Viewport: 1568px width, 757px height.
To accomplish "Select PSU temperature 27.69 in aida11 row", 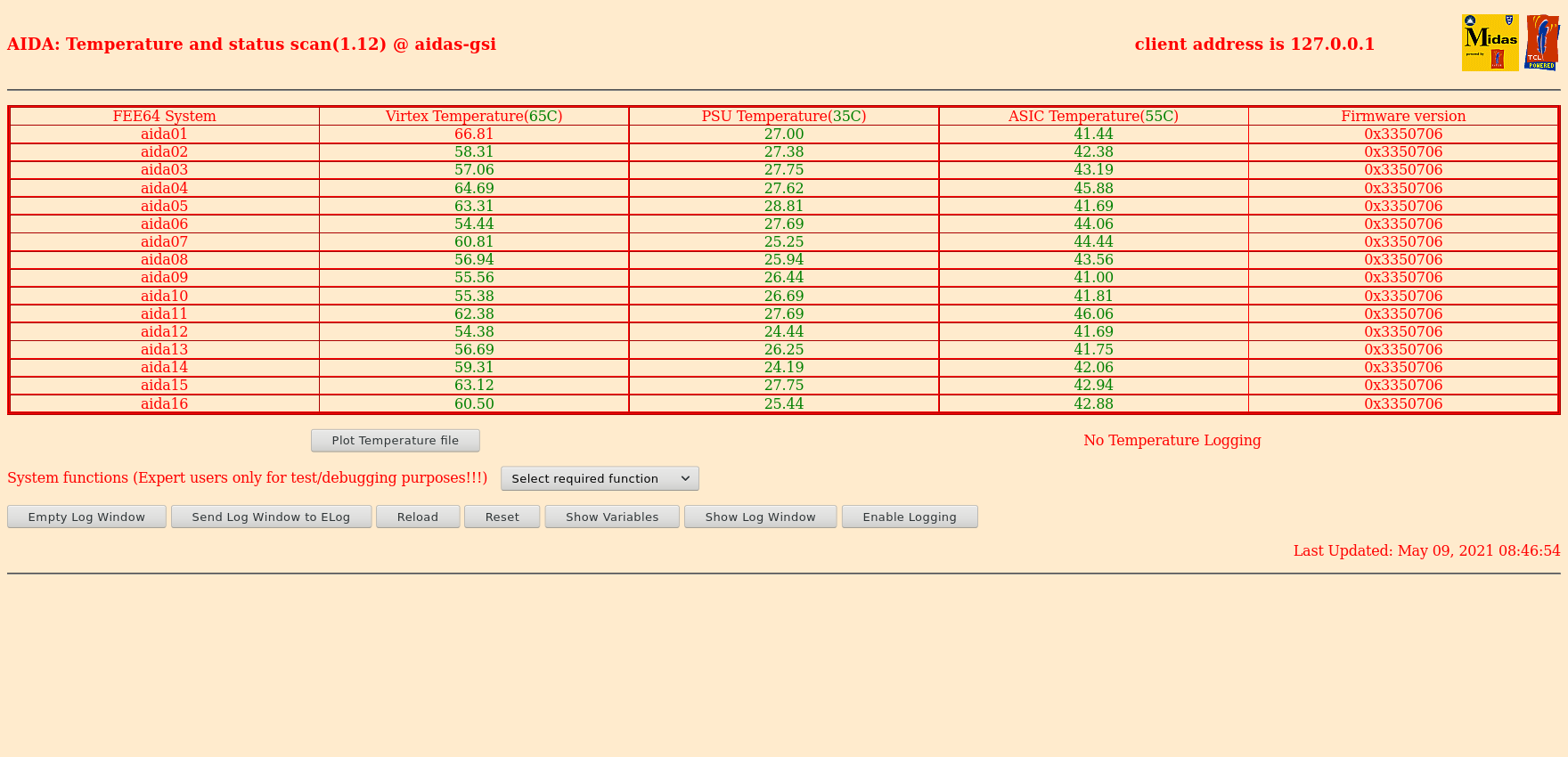I will coord(784,313).
